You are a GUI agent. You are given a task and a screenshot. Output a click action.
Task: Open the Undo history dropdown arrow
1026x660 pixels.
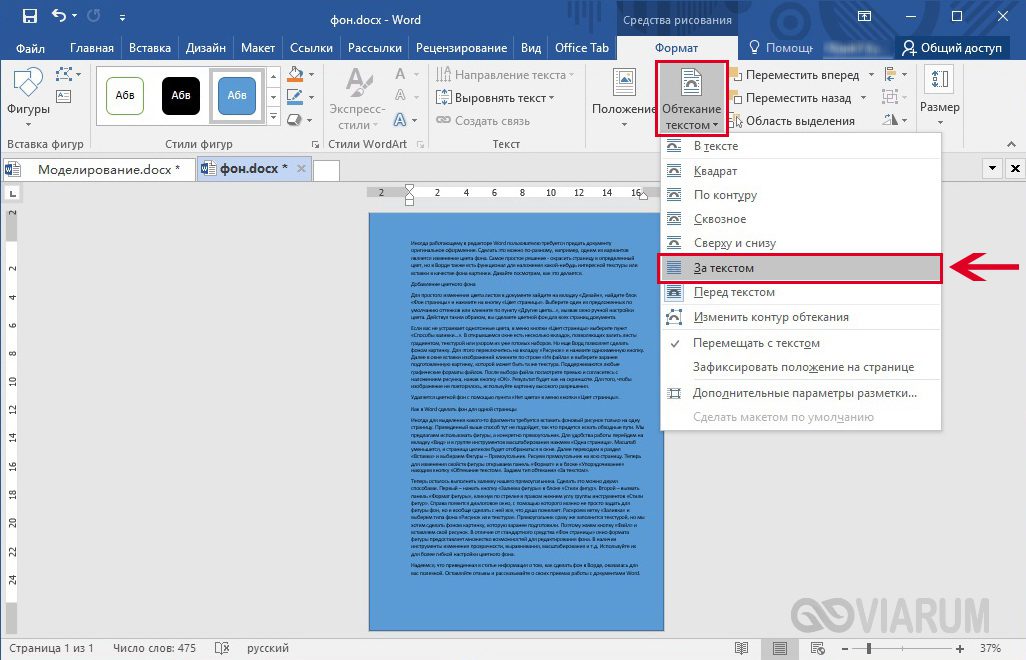[x=75, y=16]
